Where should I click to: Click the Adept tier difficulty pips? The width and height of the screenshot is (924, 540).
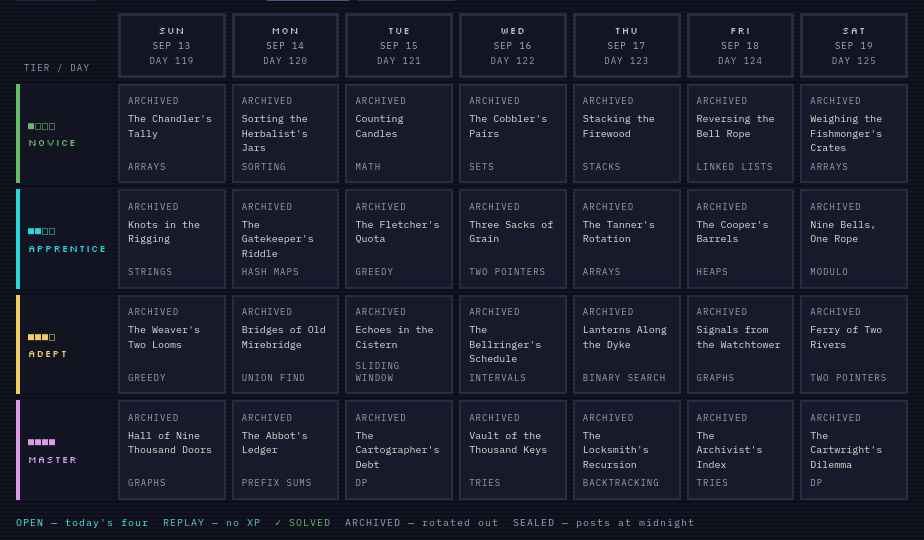(x=41, y=337)
